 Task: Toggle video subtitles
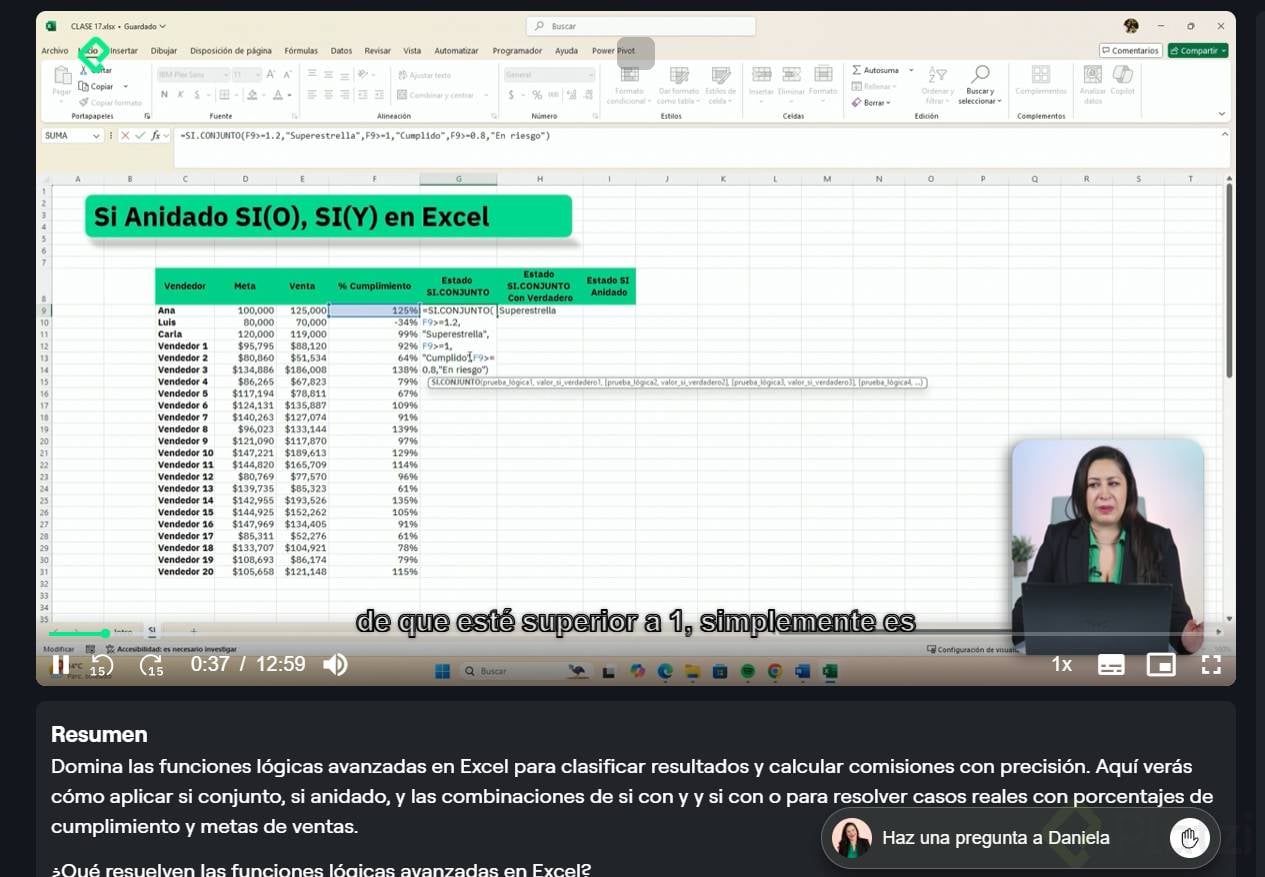(1111, 665)
